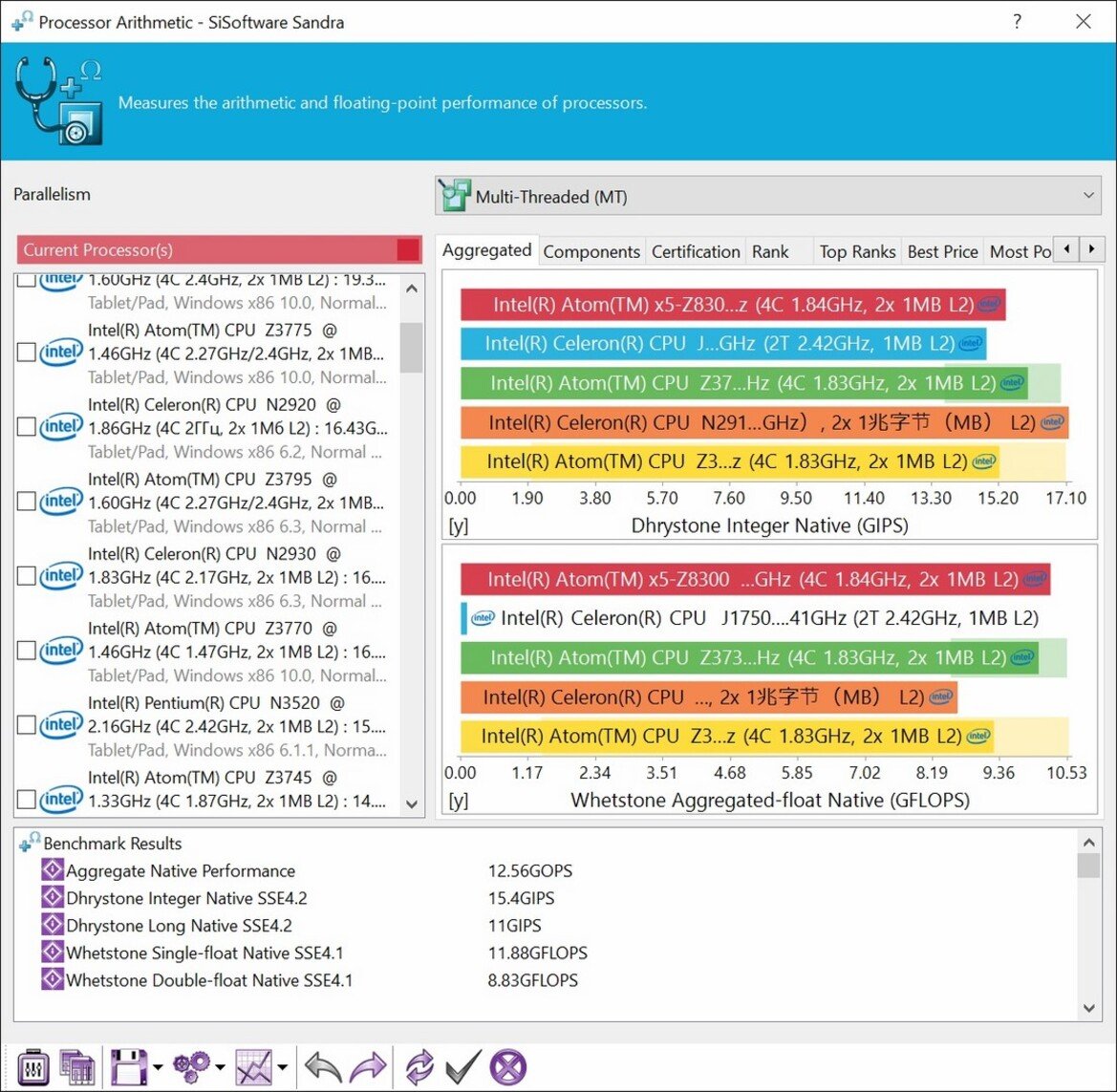The image size is (1117, 1092).
Task: Select the Certification tab
Action: (x=696, y=251)
